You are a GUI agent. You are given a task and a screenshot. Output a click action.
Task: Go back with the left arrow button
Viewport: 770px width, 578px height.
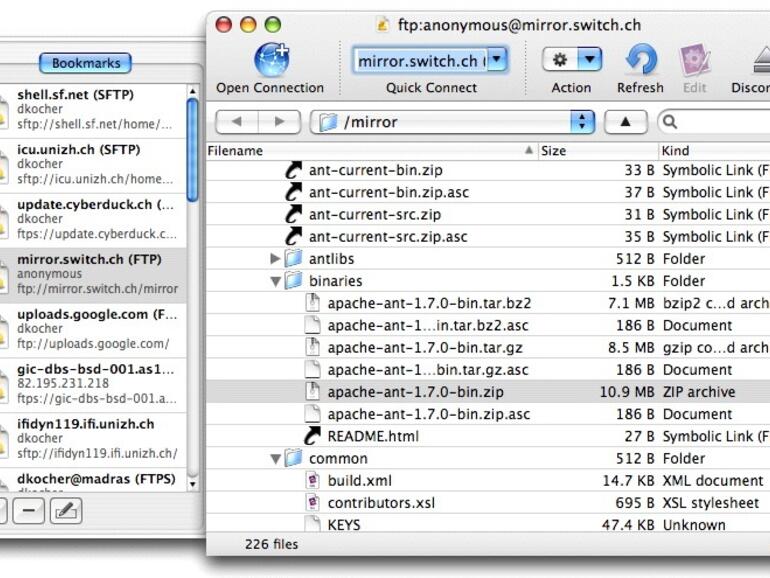pos(237,122)
